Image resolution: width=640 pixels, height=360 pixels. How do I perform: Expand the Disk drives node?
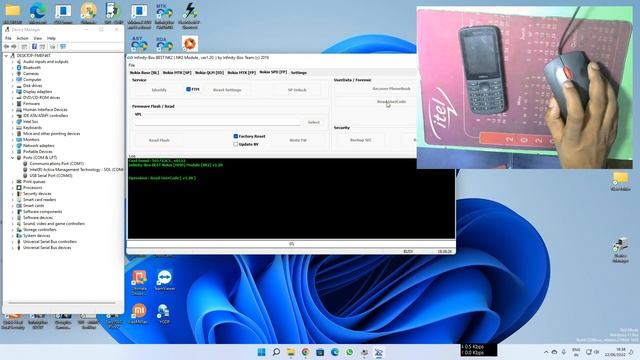pos(13,85)
